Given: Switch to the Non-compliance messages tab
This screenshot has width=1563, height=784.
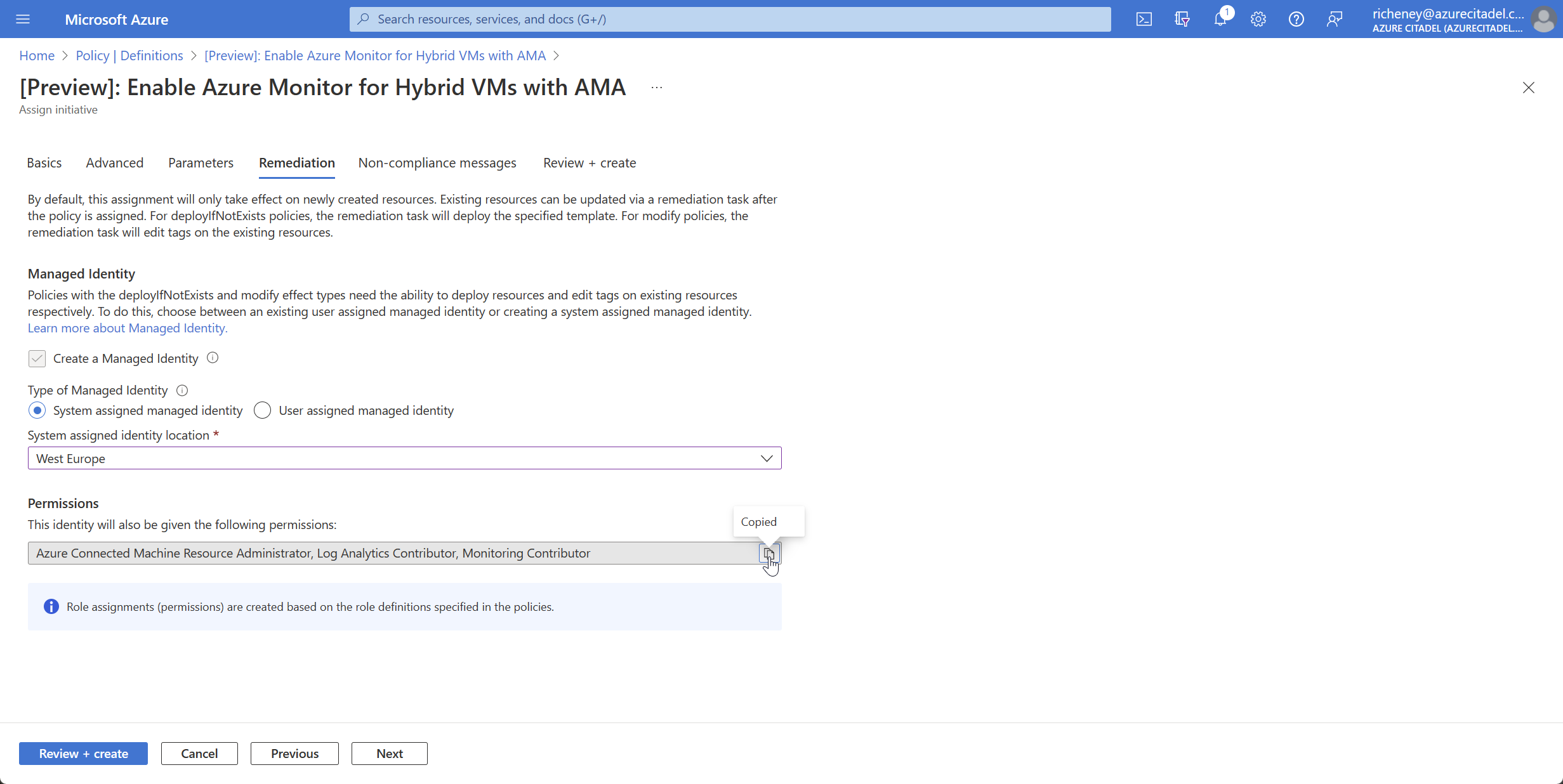Looking at the screenshot, I should point(437,163).
